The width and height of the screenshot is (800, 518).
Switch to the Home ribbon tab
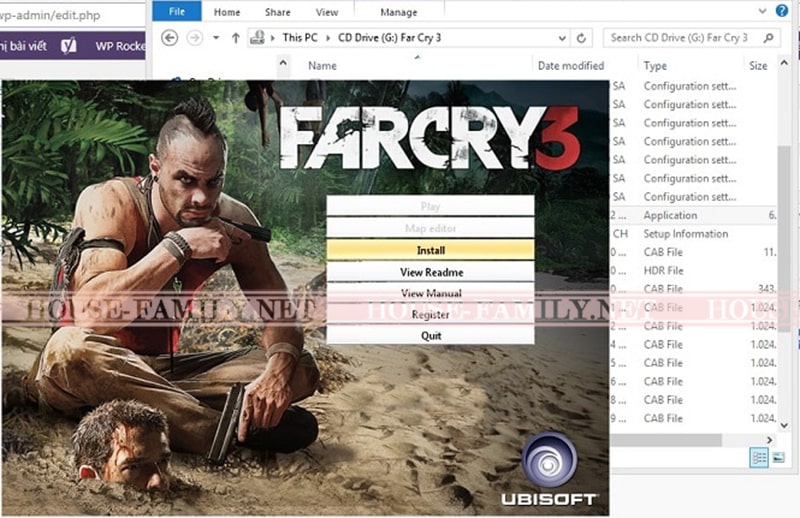(x=227, y=12)
